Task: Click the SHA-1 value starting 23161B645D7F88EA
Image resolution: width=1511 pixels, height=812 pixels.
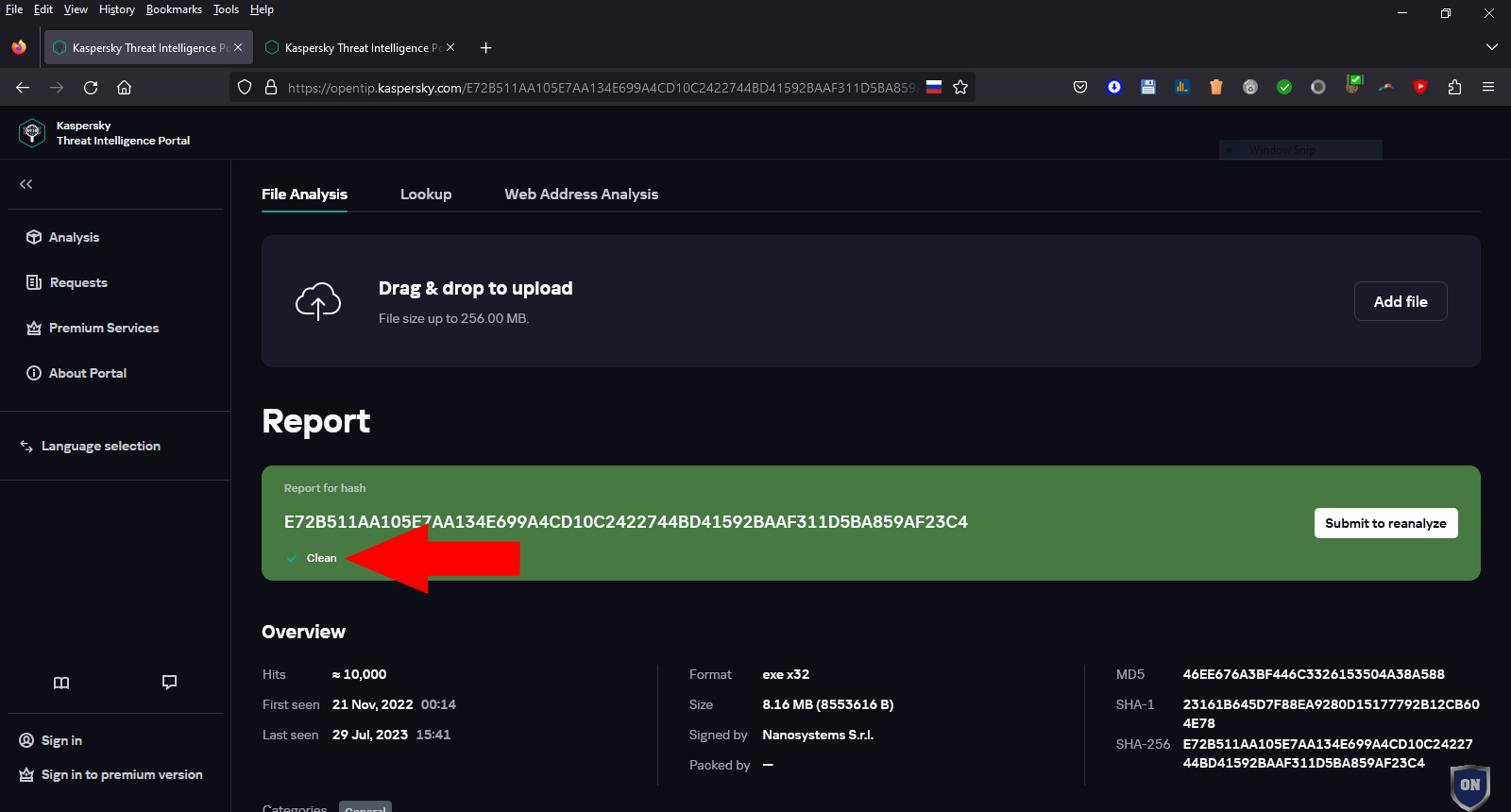Action: point(1332,714)
